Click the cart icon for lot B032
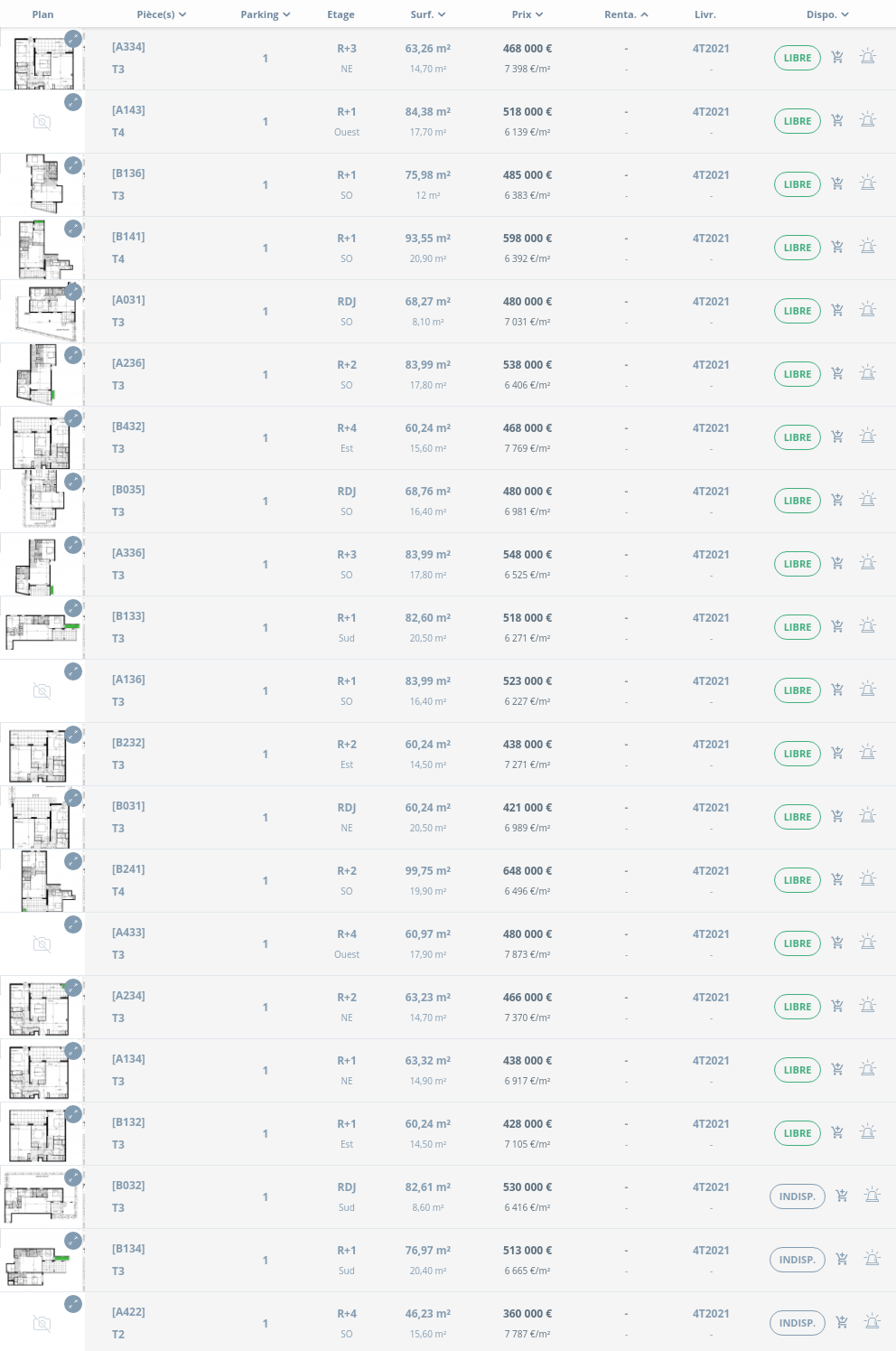Viewport: 896px width, 1351px height. [x=842, y=1196]
